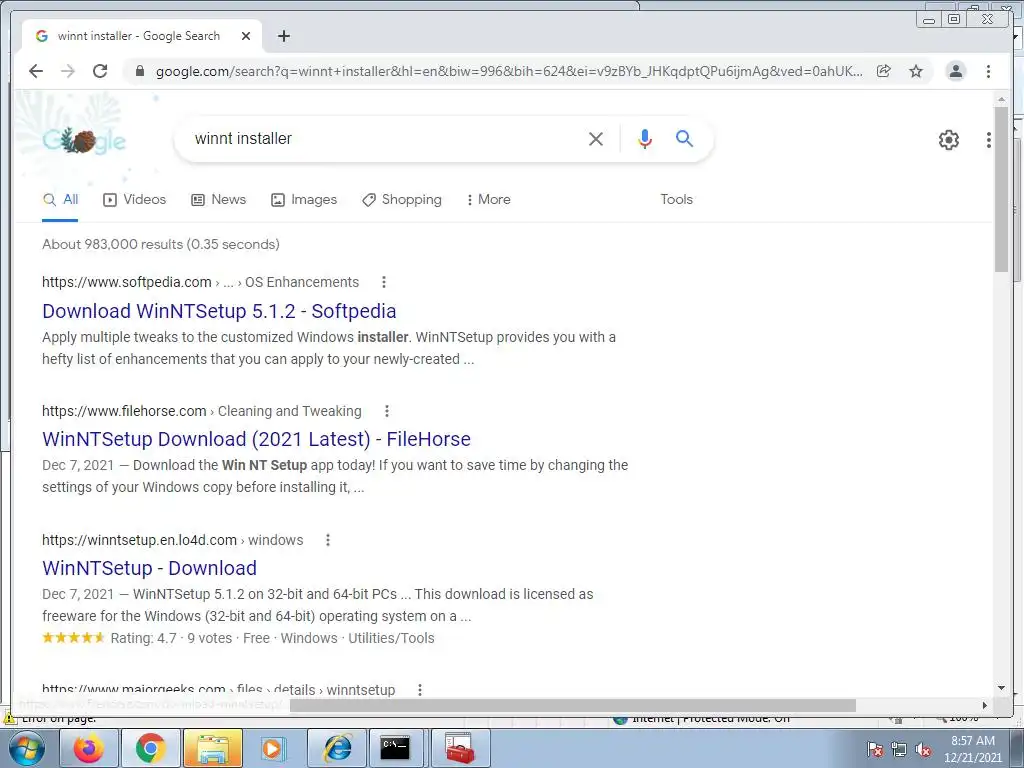
Task: Click the filehorse.com URL breadcrumb
Action: [202, 411]
